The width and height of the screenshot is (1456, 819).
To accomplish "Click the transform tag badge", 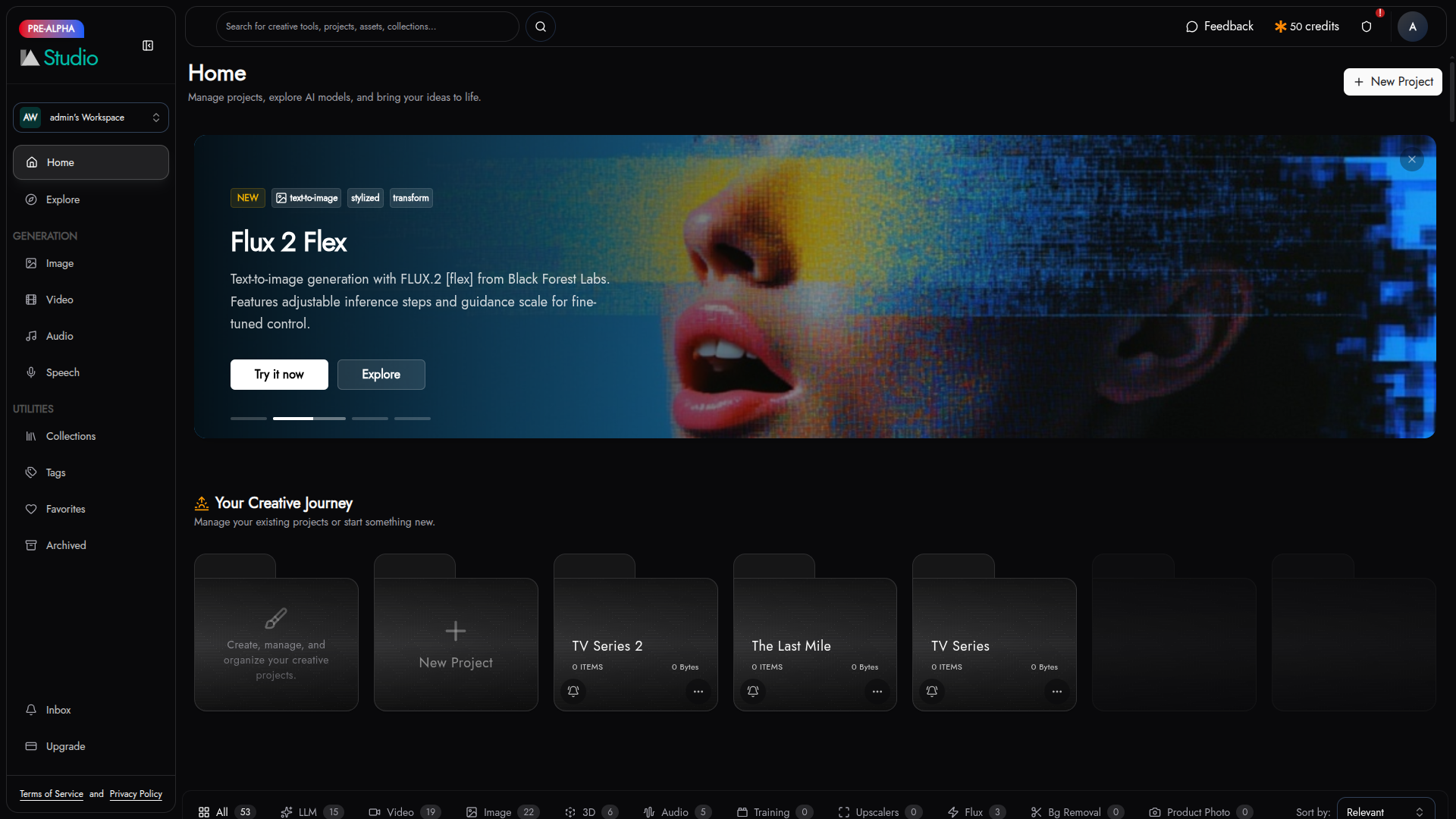I will [x=411, y=198].
